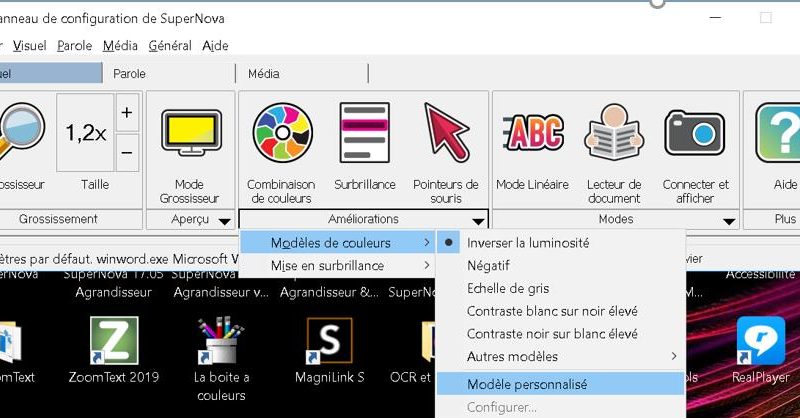800x418 pixels.
Task: Switch to the Média tab
Action: click(x=302, y=73)
